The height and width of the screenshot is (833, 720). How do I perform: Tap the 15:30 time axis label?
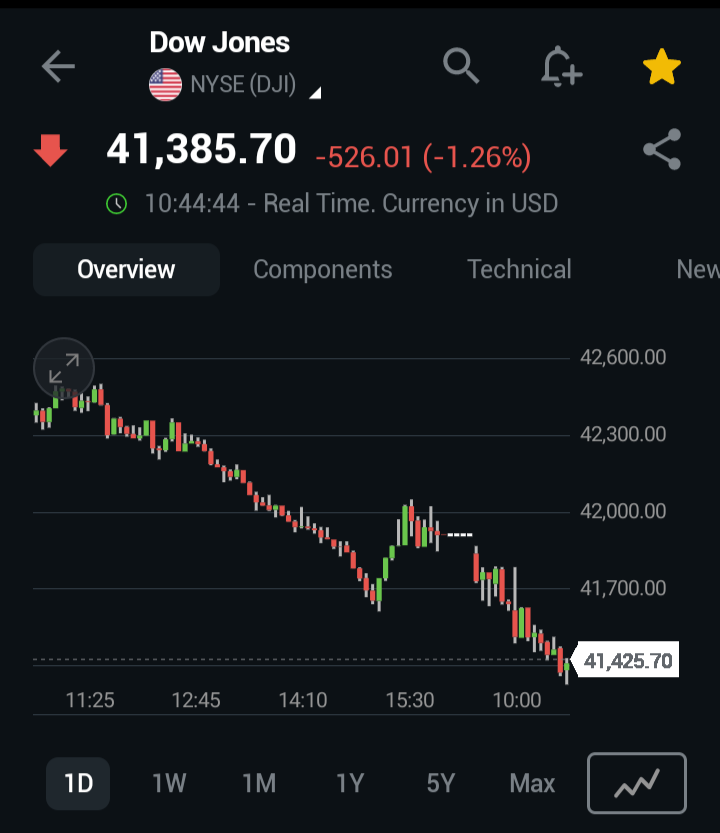click(410, 700)
